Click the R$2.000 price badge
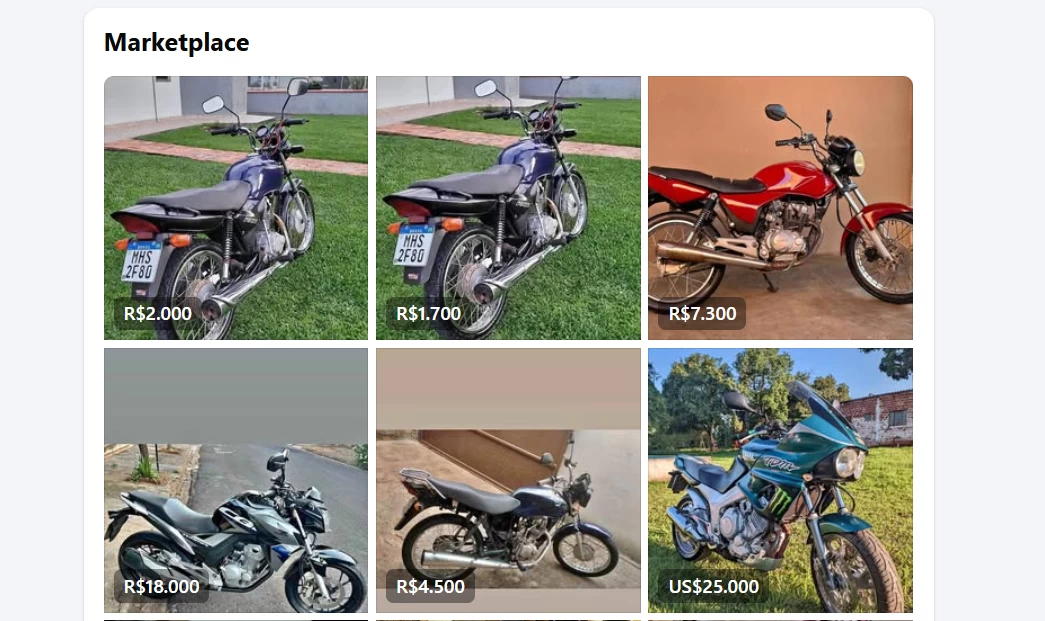Viewport: 1045px width, 621px height. point(157,314)
